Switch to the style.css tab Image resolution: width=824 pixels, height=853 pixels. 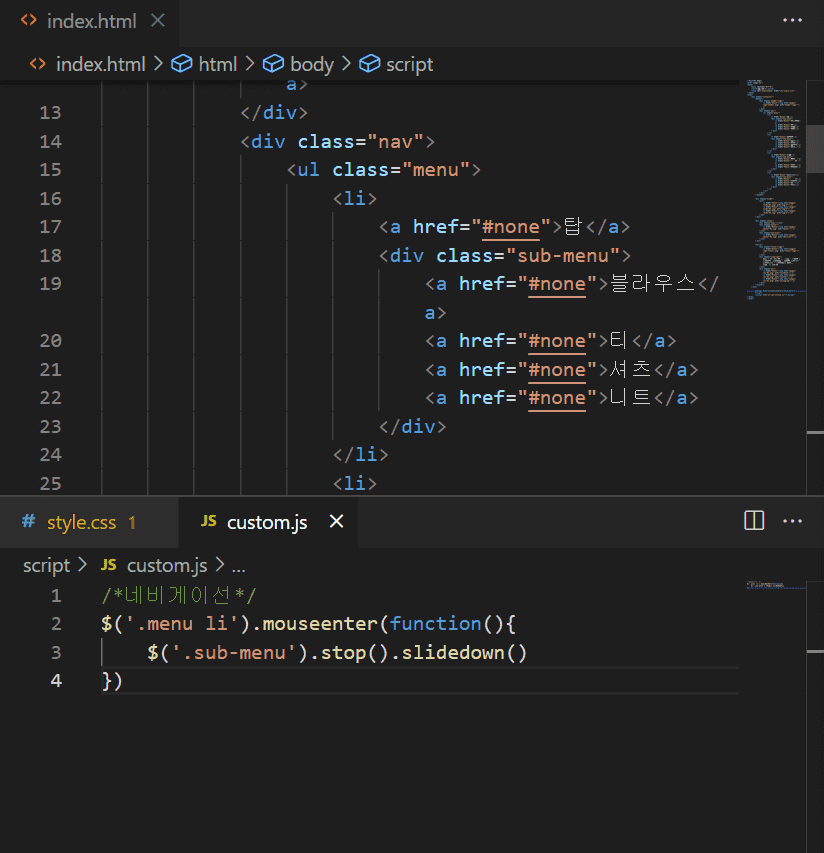pyautogui.click(x=81, y=522)
